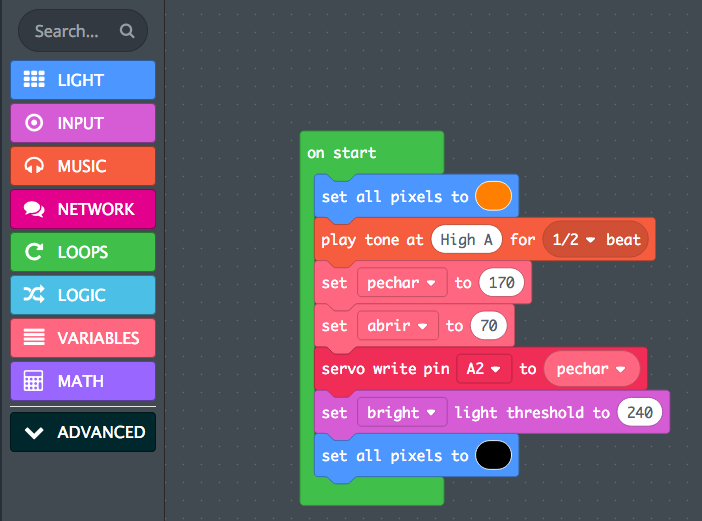Screen dimensions: 702x521
Task: Click the High A tone field
Action: click(x=465, y=240)
